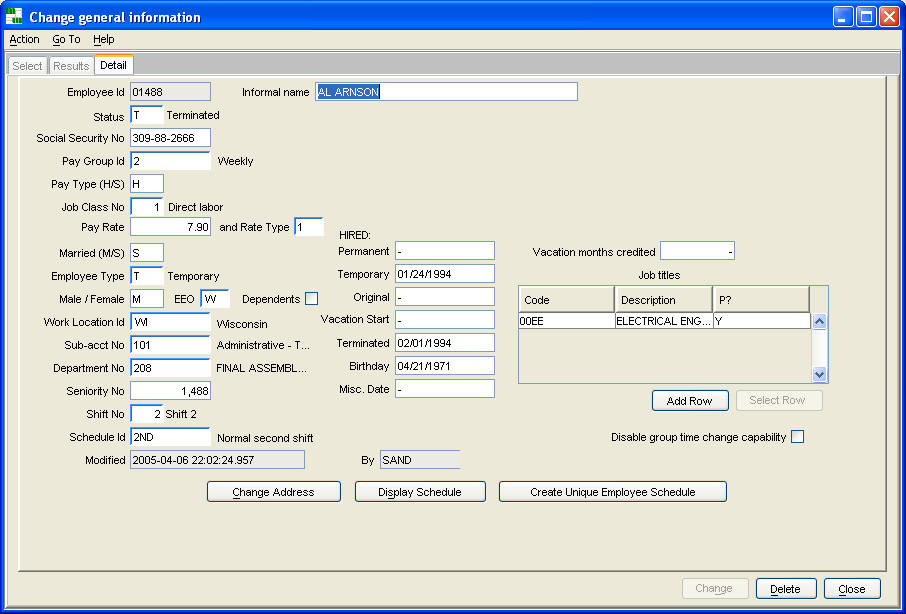Click the Description column header
The height and width of the screenshot is (614, 906).
pos(663,300)
